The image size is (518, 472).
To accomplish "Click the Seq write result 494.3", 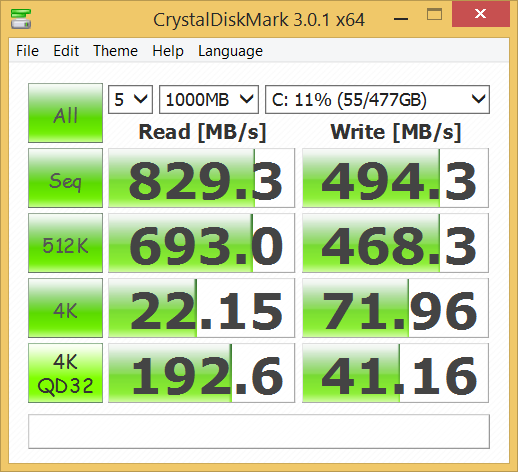I will click(395, 178).
